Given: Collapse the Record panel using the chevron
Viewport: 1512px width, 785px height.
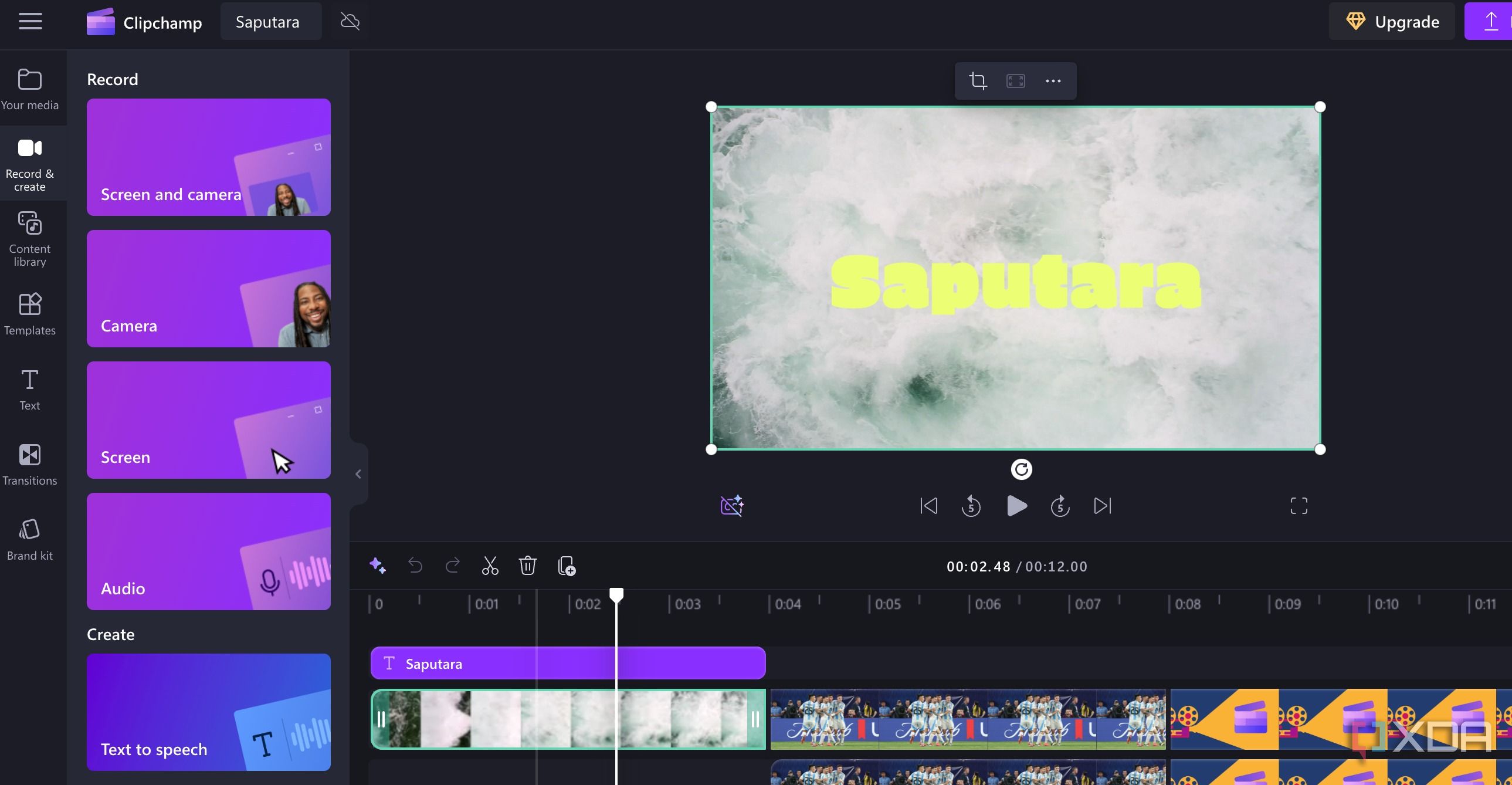Looking at the screenshot, I should pyautogui.click(x=358, y=474).
